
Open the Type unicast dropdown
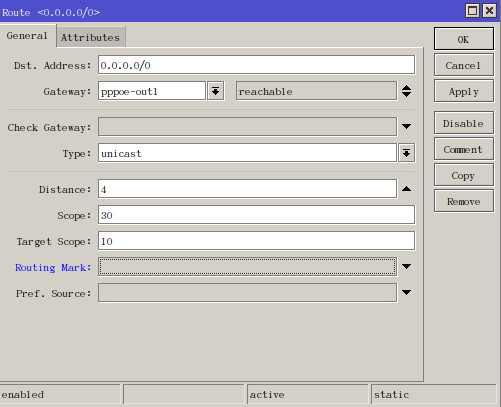(406, 153)
